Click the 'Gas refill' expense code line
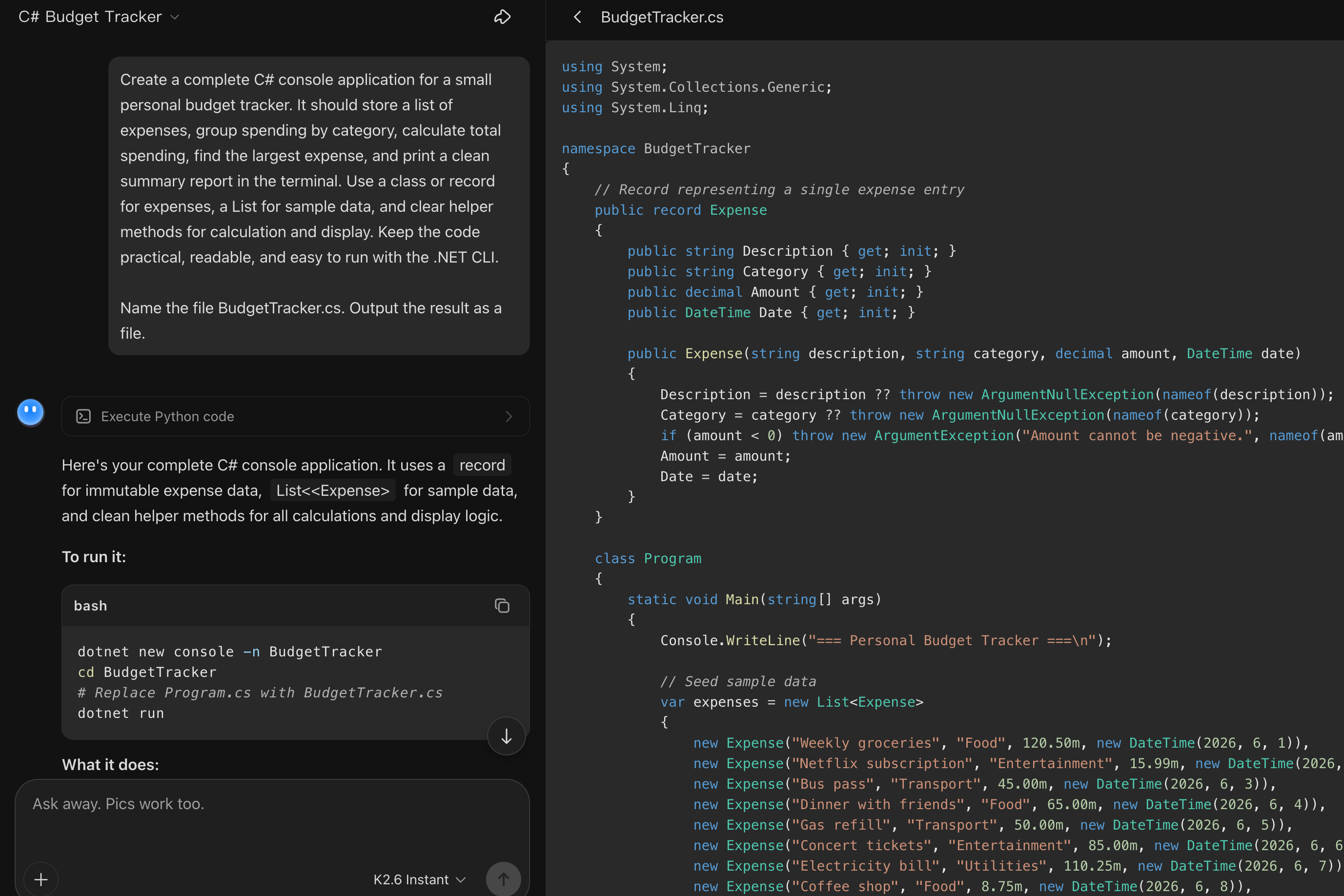The height and width of the screenshot is (896, 1344). pyautogui.click(x=993, y=825)
